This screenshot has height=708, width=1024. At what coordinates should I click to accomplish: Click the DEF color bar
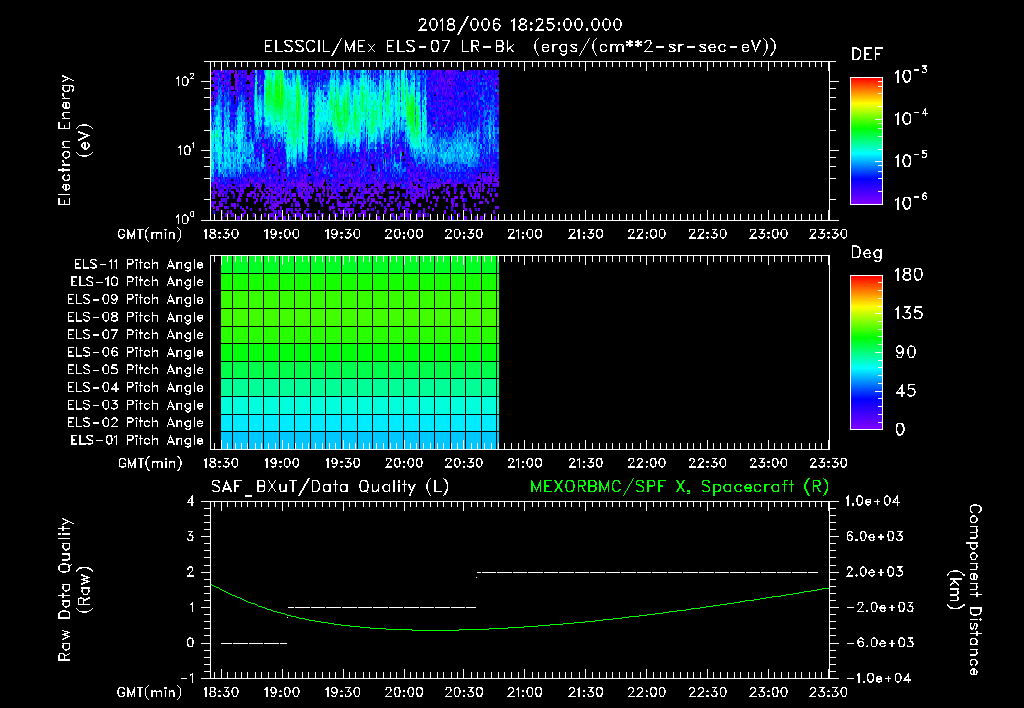(x=866, y=141)
